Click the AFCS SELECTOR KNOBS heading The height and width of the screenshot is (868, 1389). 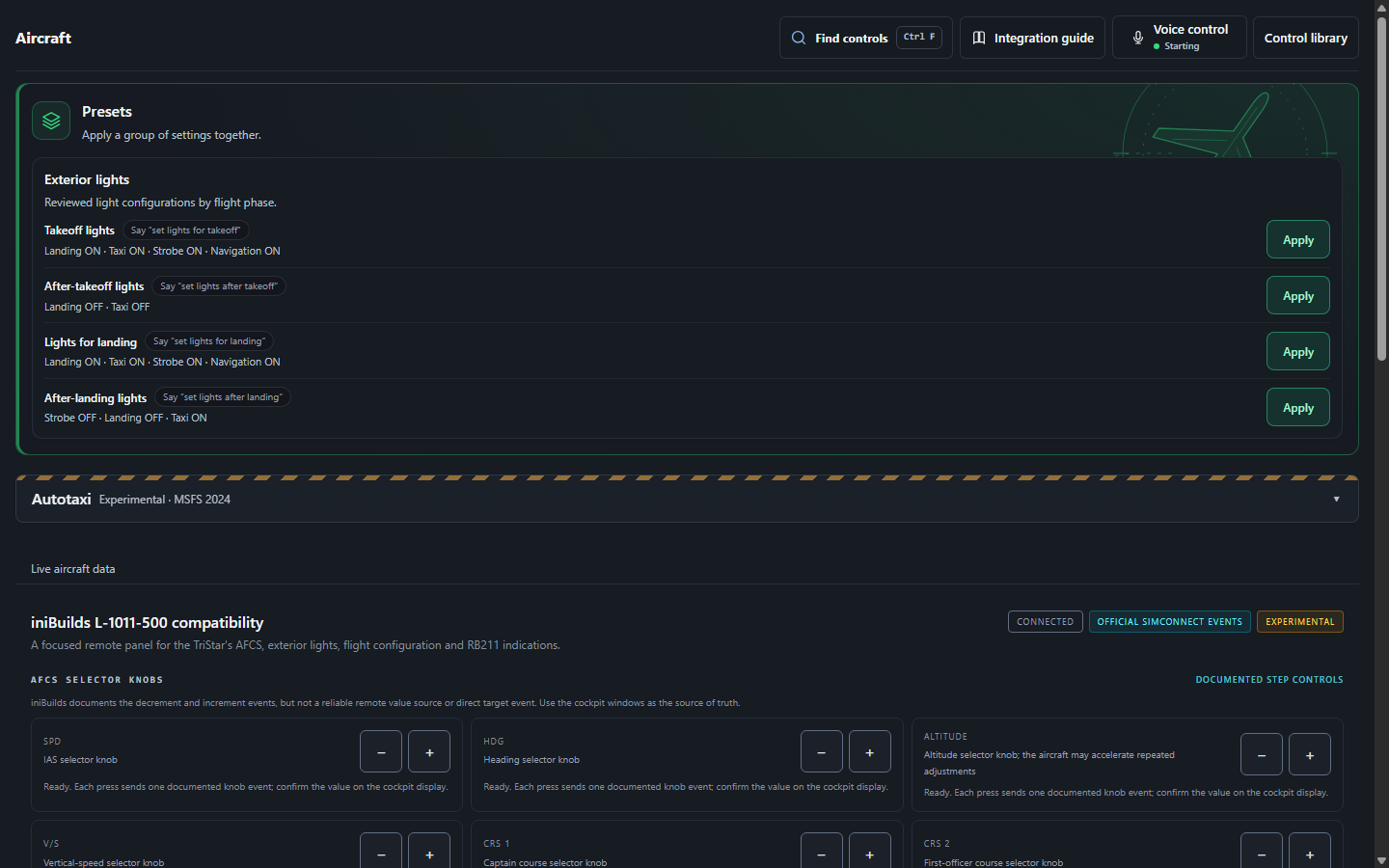(x=97, y=680)
